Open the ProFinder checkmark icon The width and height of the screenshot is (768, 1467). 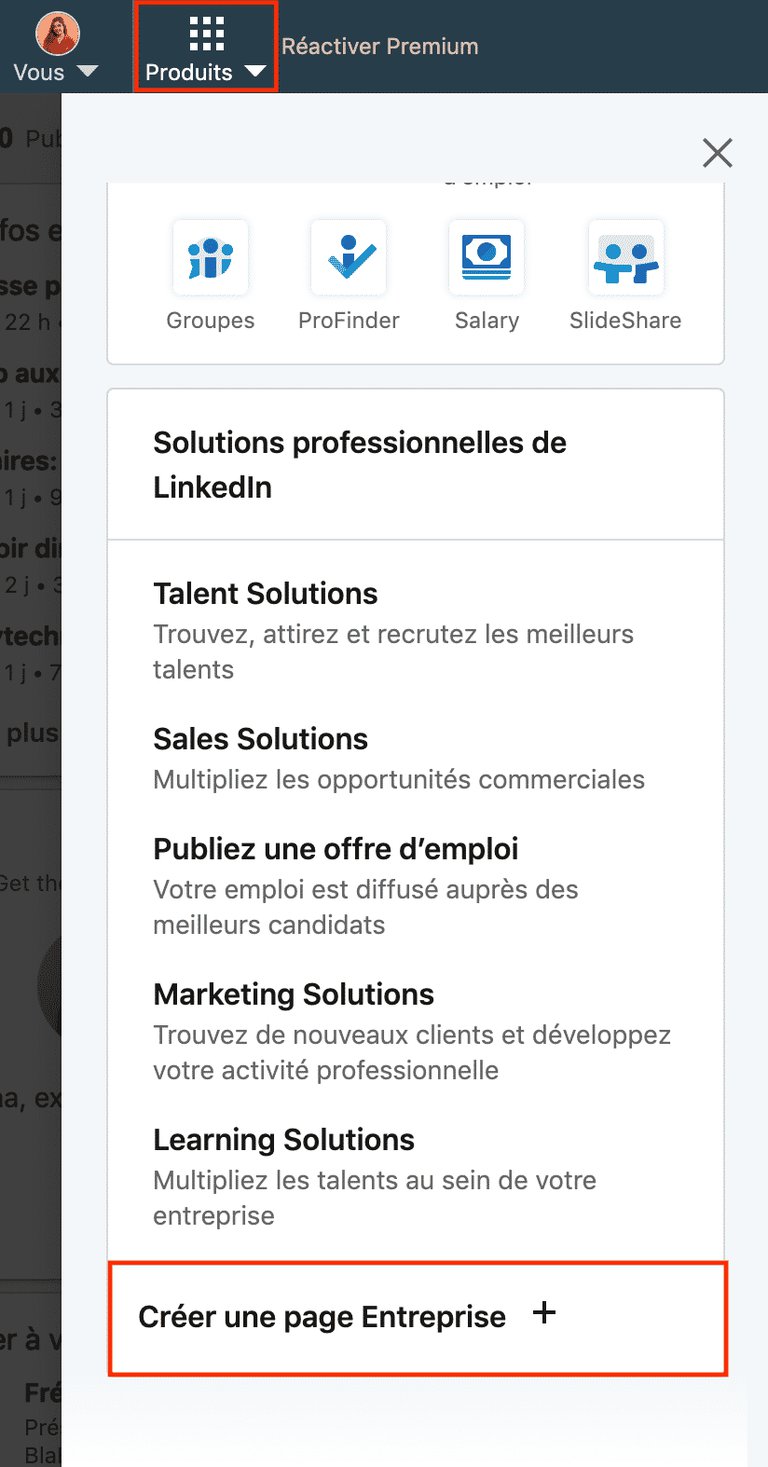pos(349,258)
